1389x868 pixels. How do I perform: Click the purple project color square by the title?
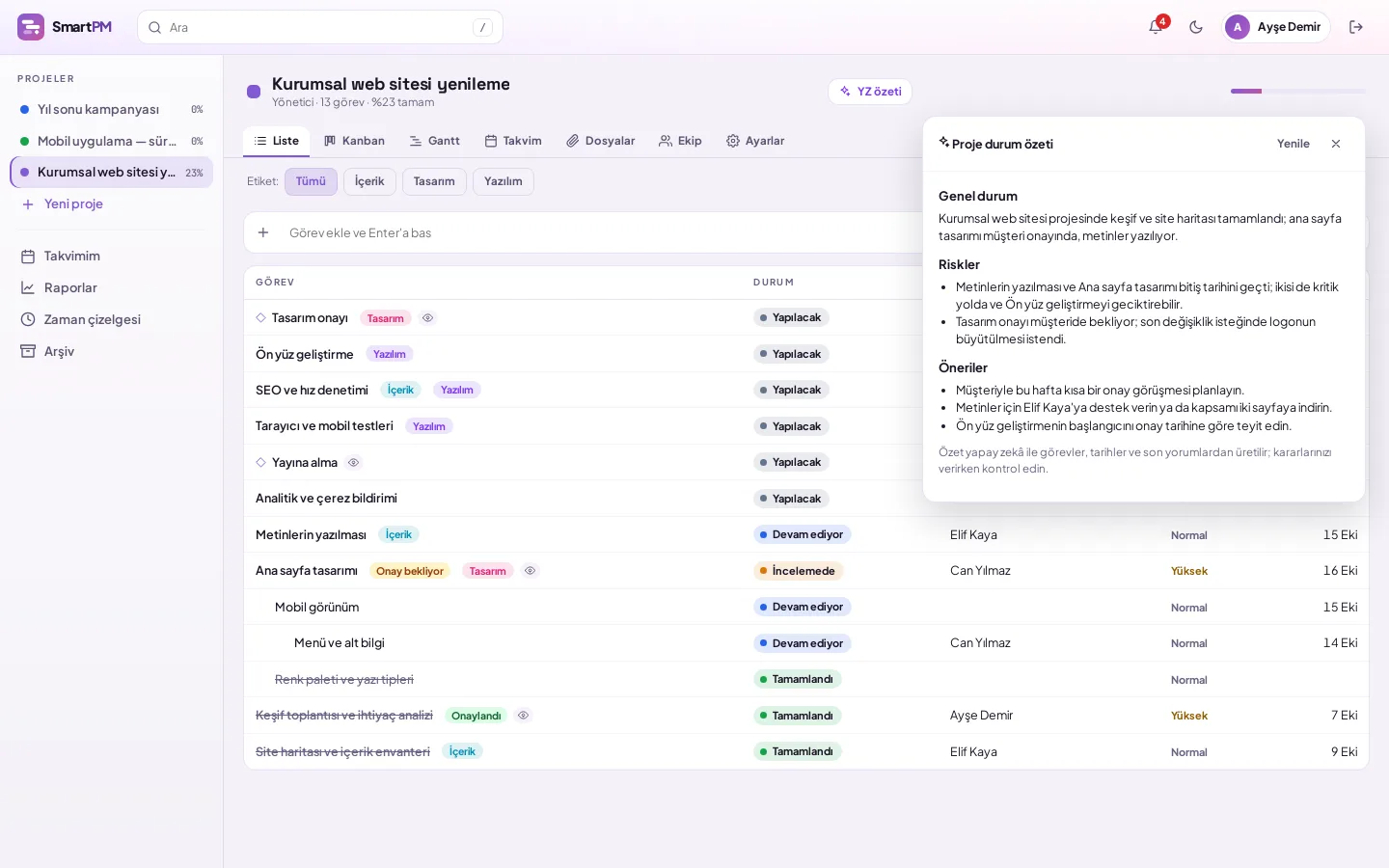(x=254, y=92)
